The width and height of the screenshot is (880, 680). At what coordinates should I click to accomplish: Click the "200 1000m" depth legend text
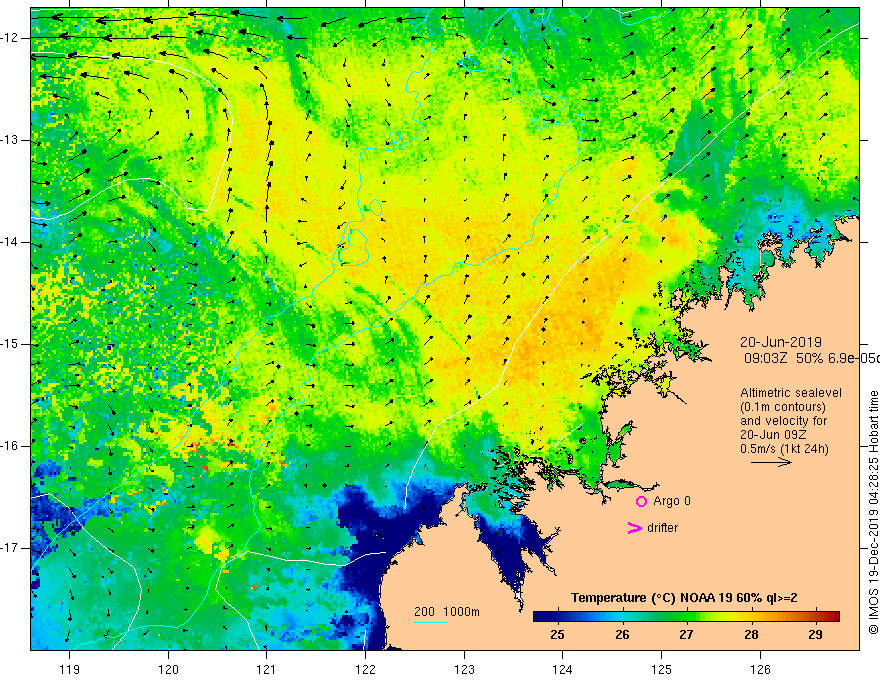(447, 612)
